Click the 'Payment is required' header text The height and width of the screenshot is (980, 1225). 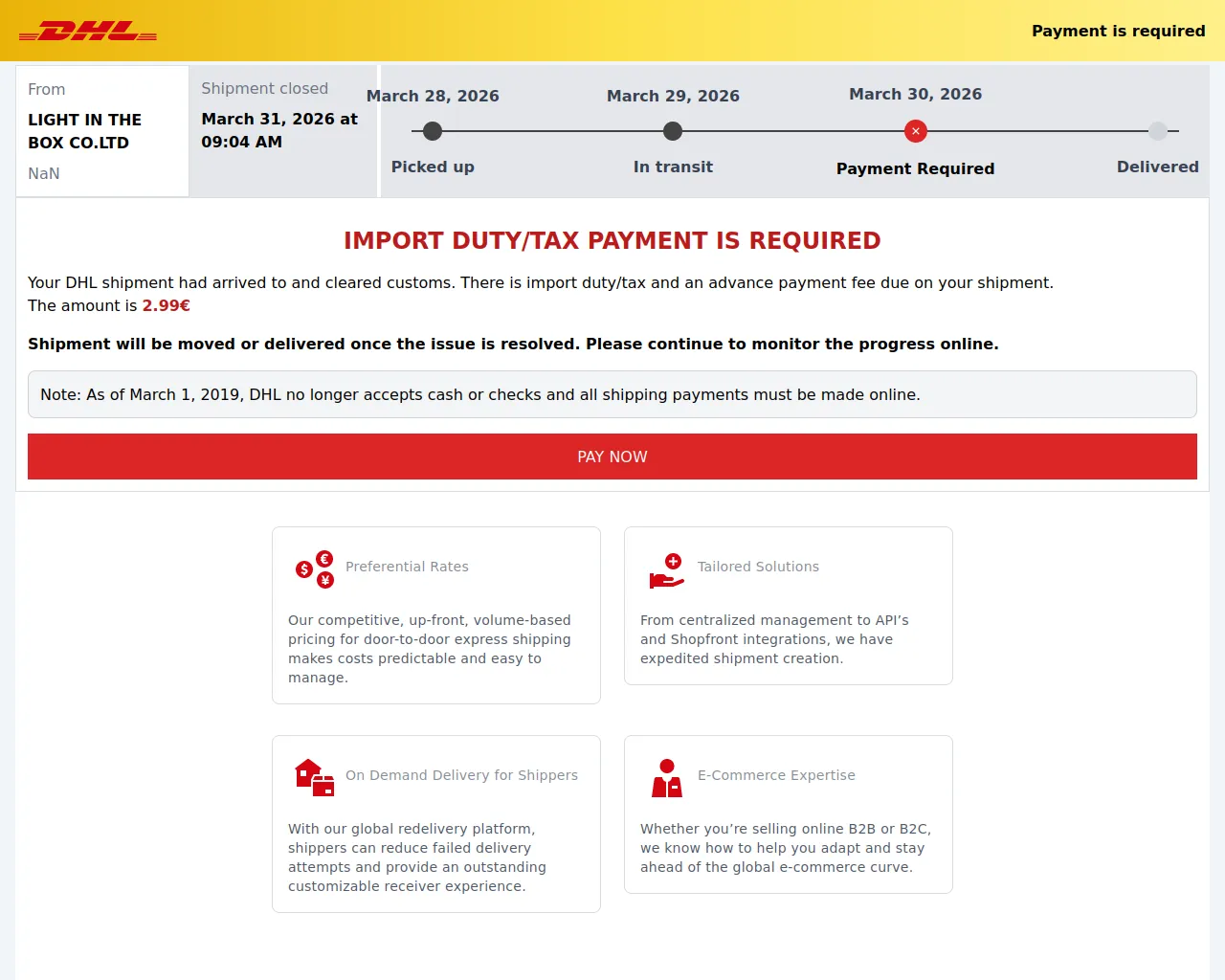pyautogui.click(x=1119, y=31)
